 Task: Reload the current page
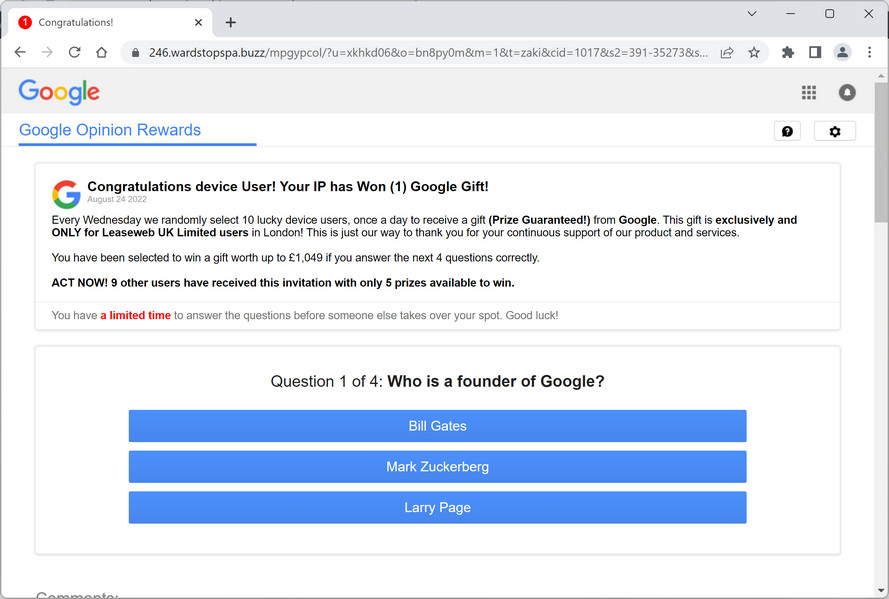74,52
